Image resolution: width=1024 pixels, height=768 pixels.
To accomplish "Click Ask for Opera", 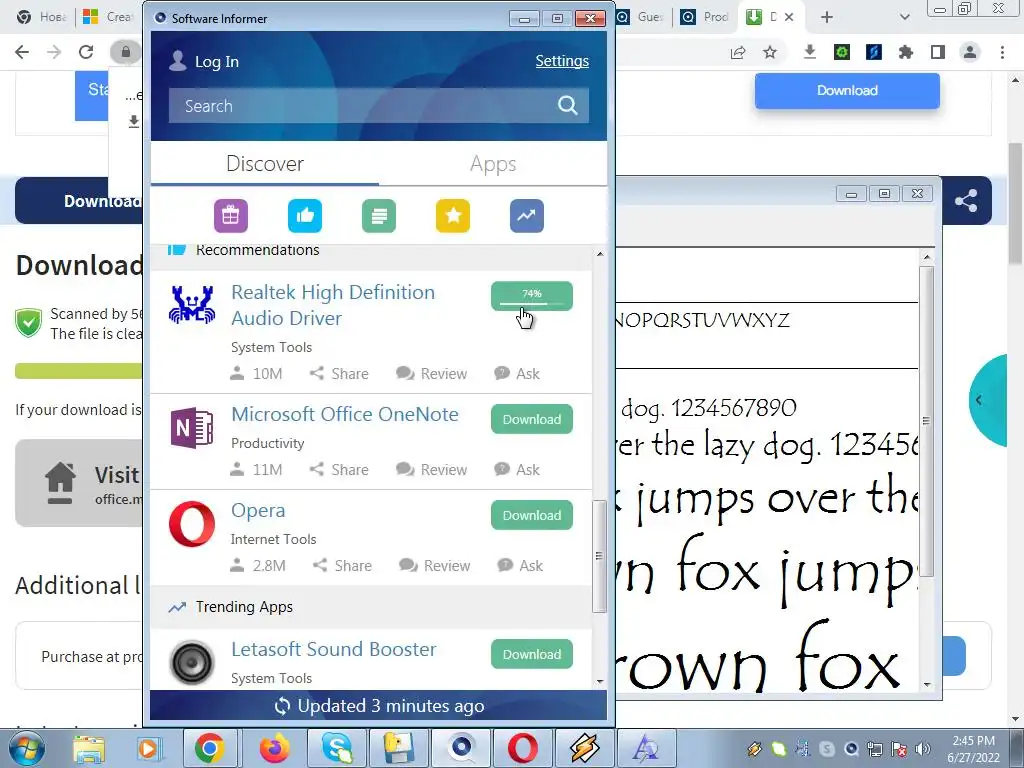I will click(520, 566).
